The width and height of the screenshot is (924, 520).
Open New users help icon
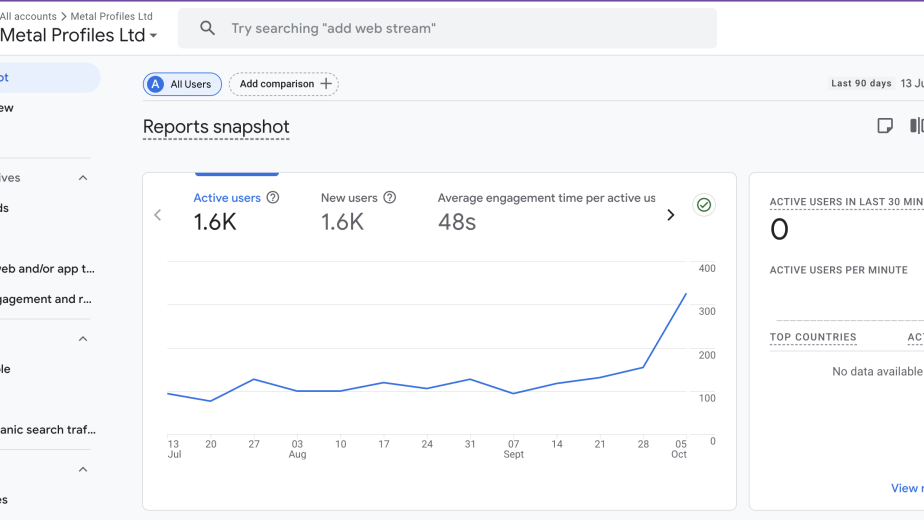(390, 198)
